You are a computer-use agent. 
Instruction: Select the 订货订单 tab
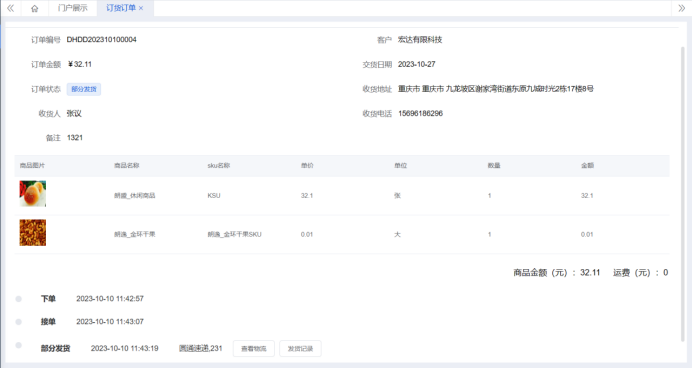click(121, 8)
